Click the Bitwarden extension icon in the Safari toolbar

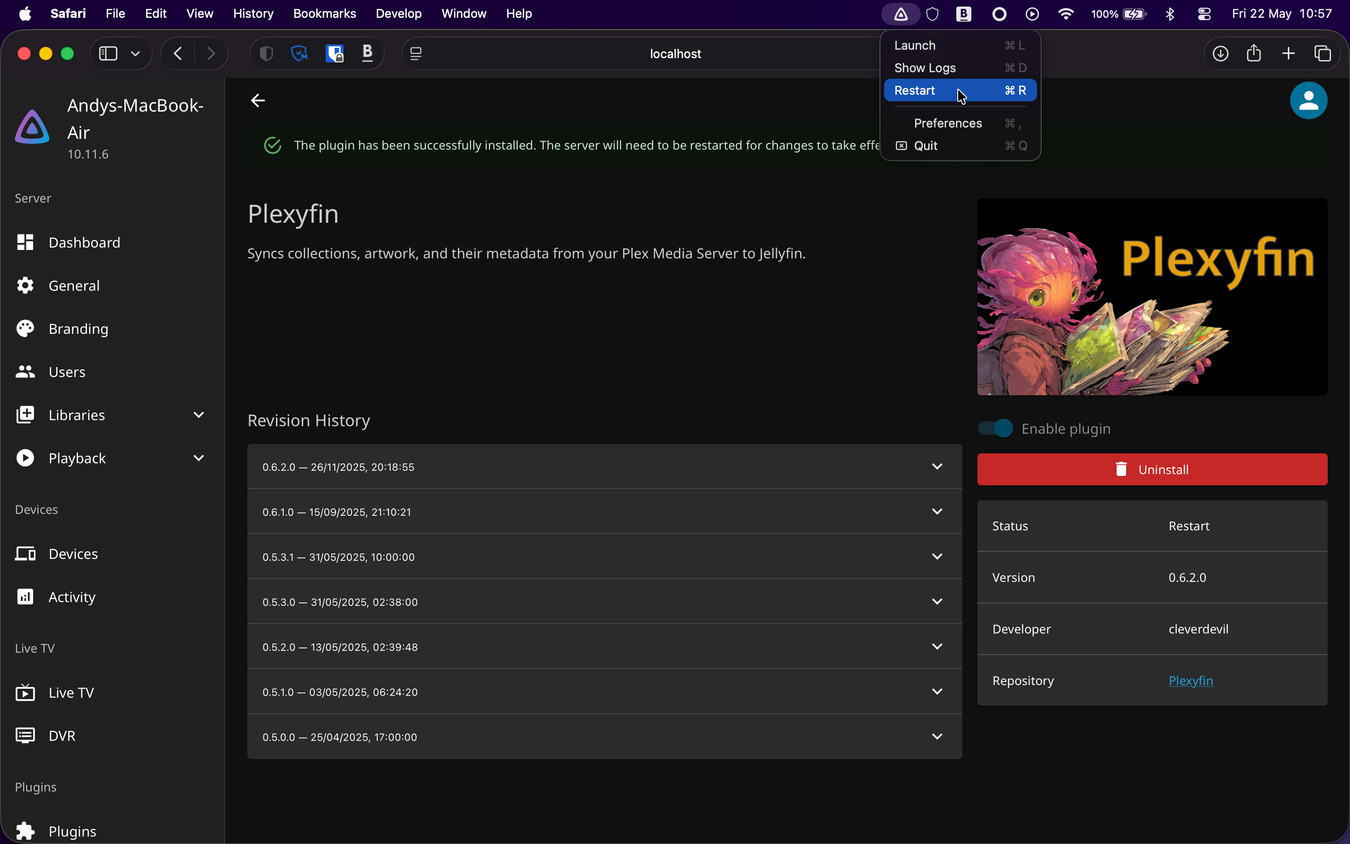[x=335, y=53]
